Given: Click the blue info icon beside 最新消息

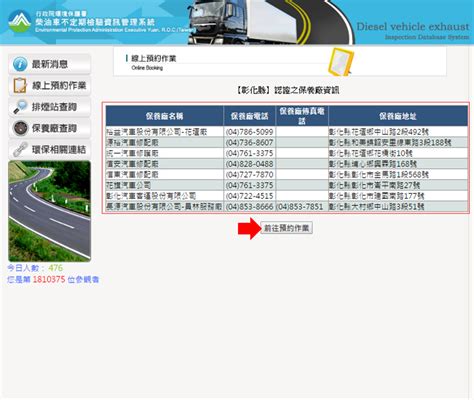Looking at the screenshot, I should point(20,64).
